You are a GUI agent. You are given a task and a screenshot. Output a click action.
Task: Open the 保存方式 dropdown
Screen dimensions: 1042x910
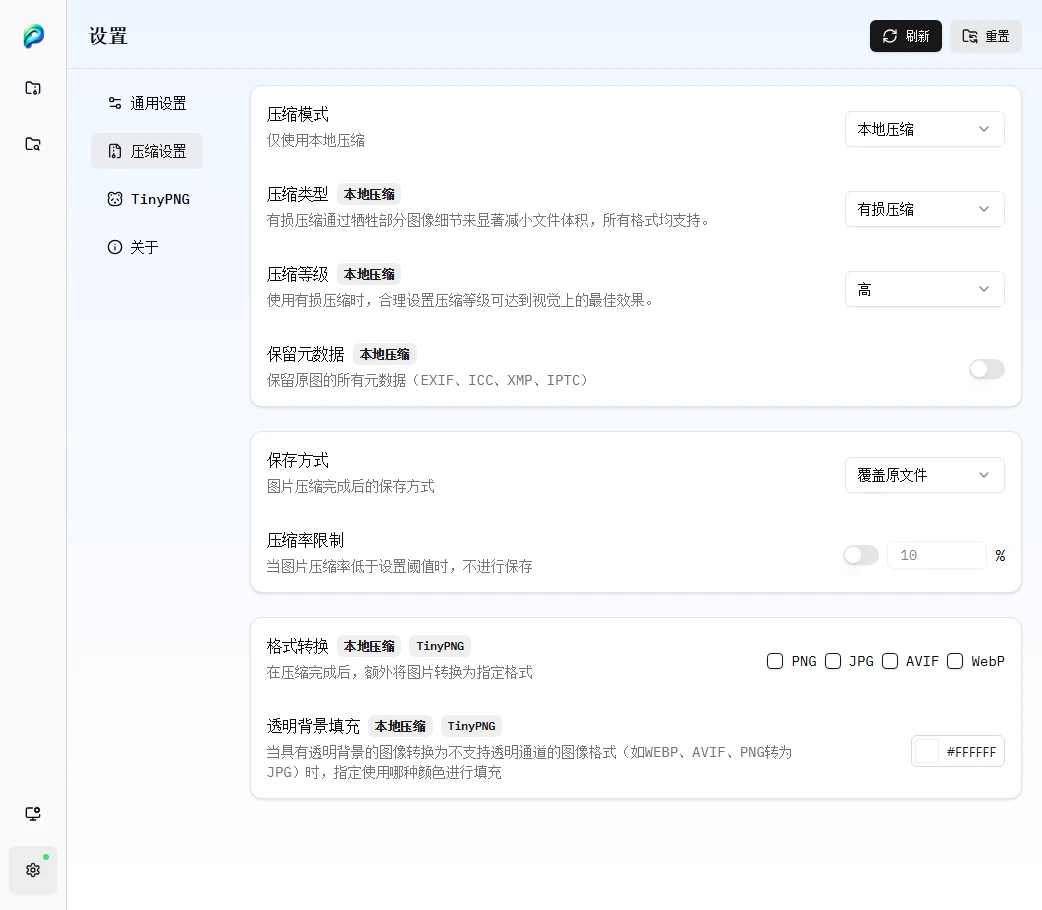(x=924, y=475)
